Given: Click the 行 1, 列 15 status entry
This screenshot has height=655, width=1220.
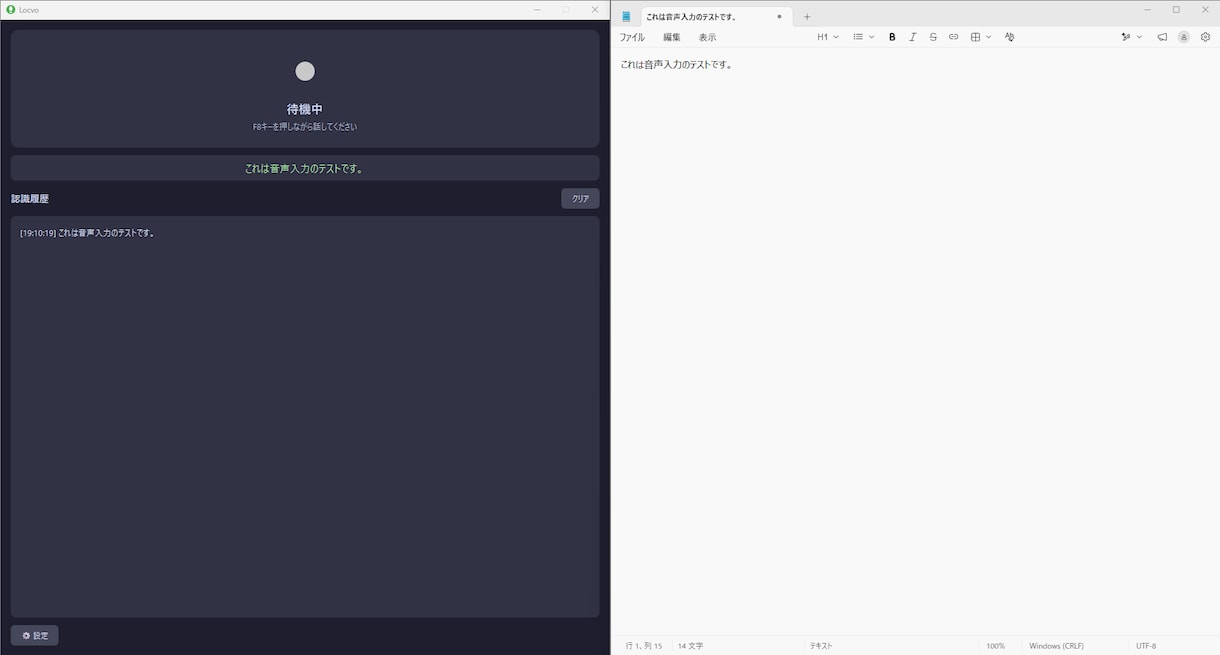Looking at the screenshot, I should (644, 646).
